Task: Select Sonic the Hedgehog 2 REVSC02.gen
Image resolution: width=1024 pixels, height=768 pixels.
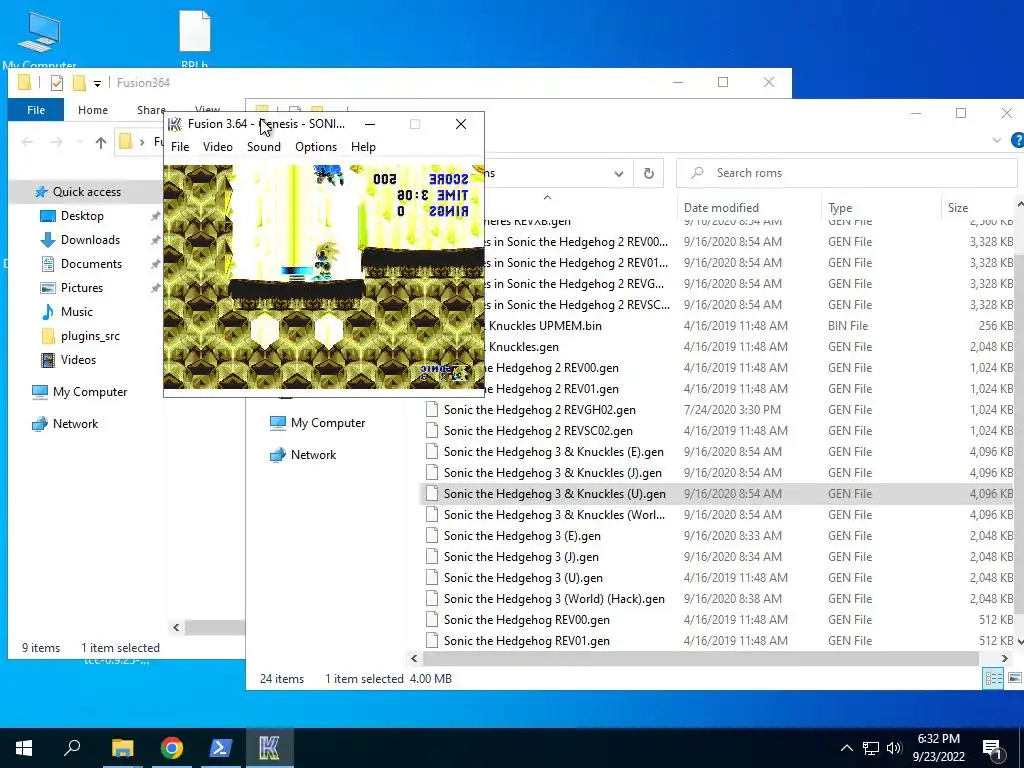Action: tap(538, 431)
